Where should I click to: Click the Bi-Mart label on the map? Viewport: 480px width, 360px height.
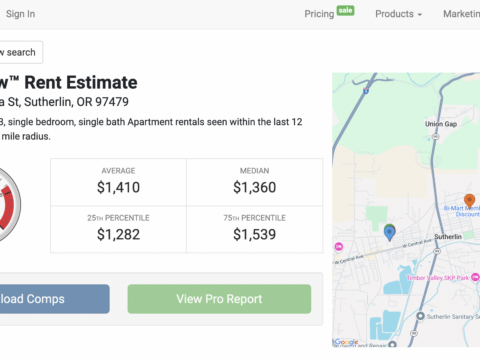(462, 211)
